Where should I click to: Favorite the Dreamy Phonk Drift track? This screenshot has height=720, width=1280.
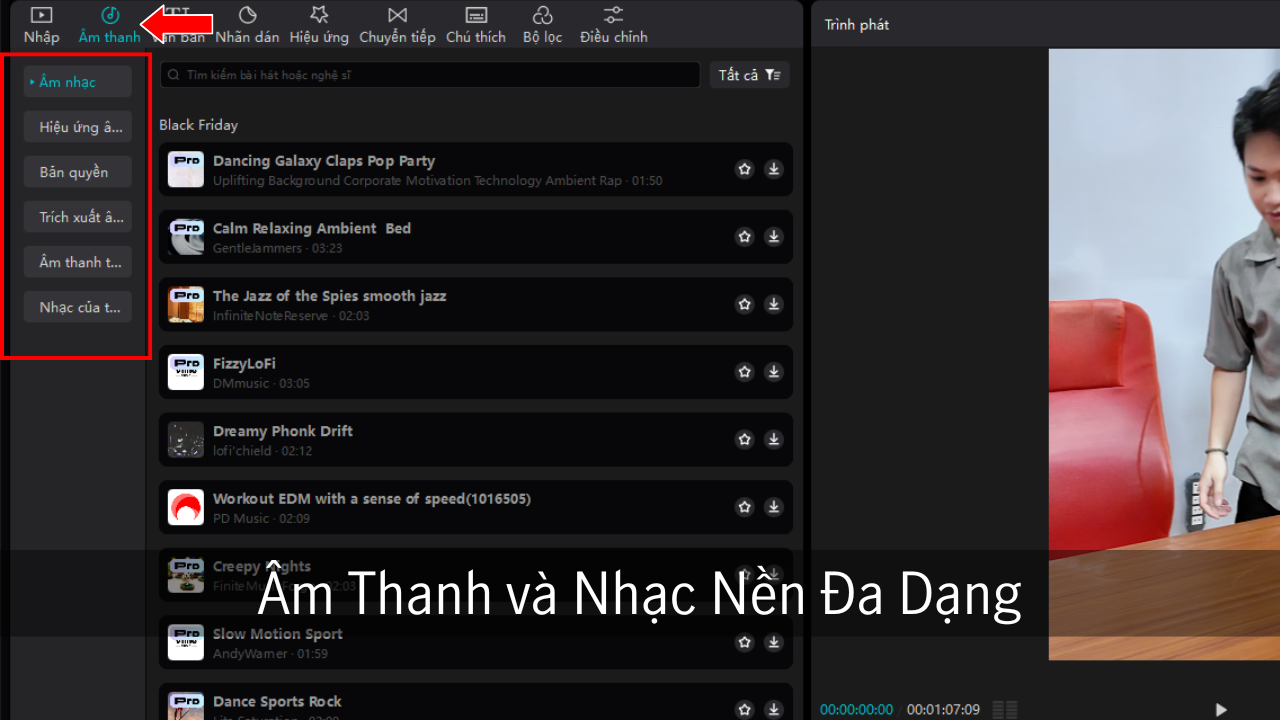(x=744, y=439)
